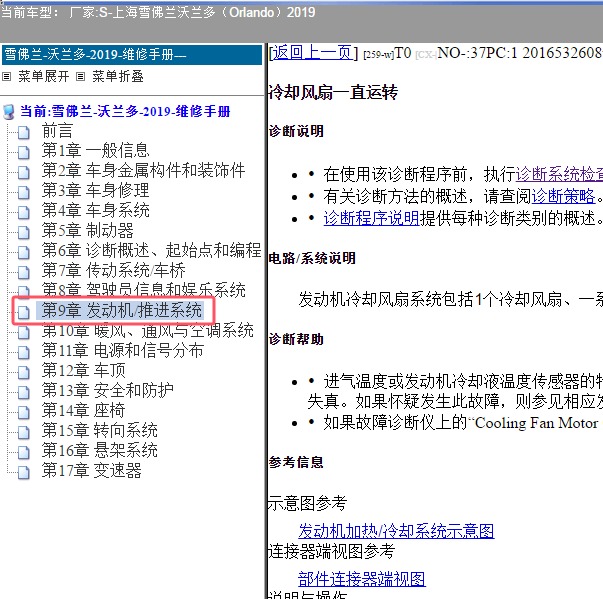Open 第1章 一般信息
This screenshot has height=599, width=603.
point(95,150)
